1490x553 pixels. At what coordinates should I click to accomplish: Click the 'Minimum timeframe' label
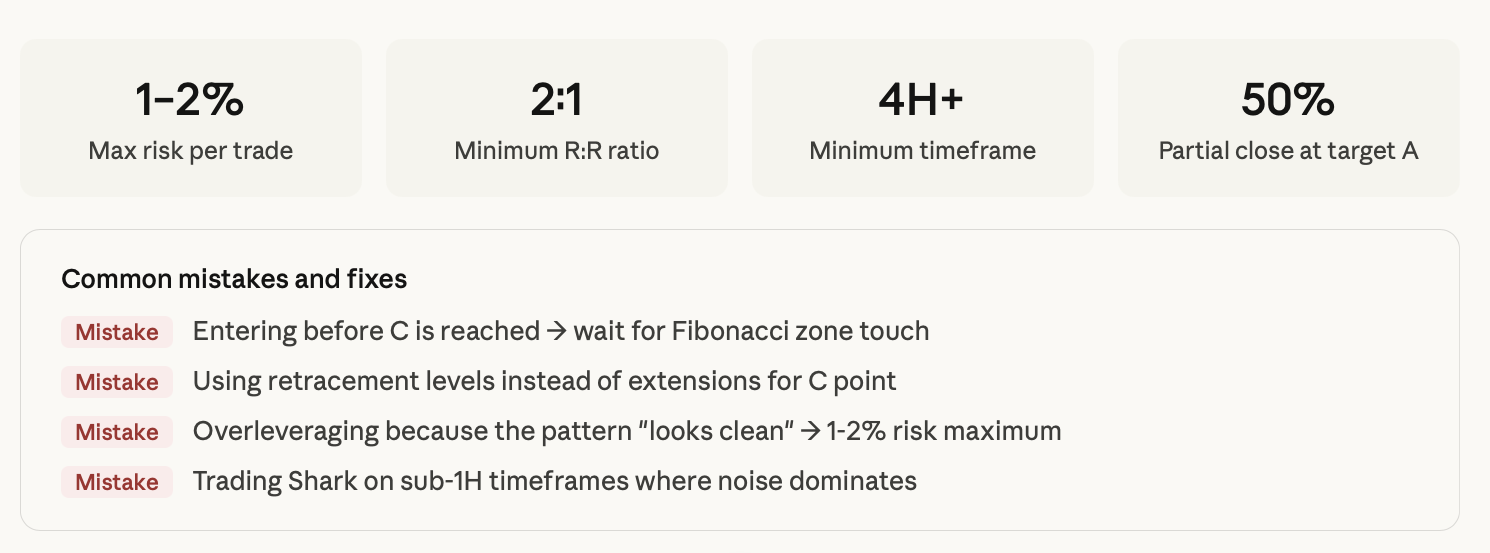[x=923, y=151]
